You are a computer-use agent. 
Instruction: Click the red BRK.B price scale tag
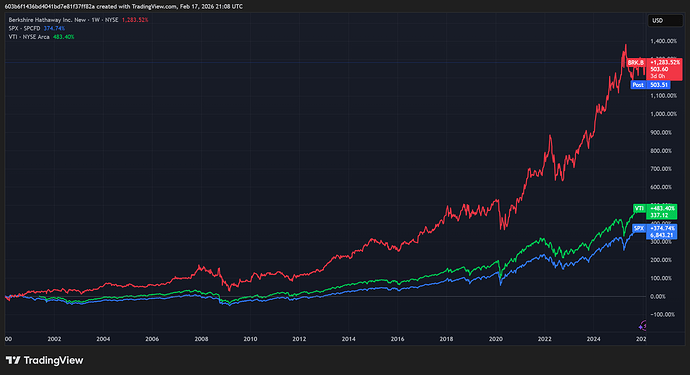tap(636, 62)
